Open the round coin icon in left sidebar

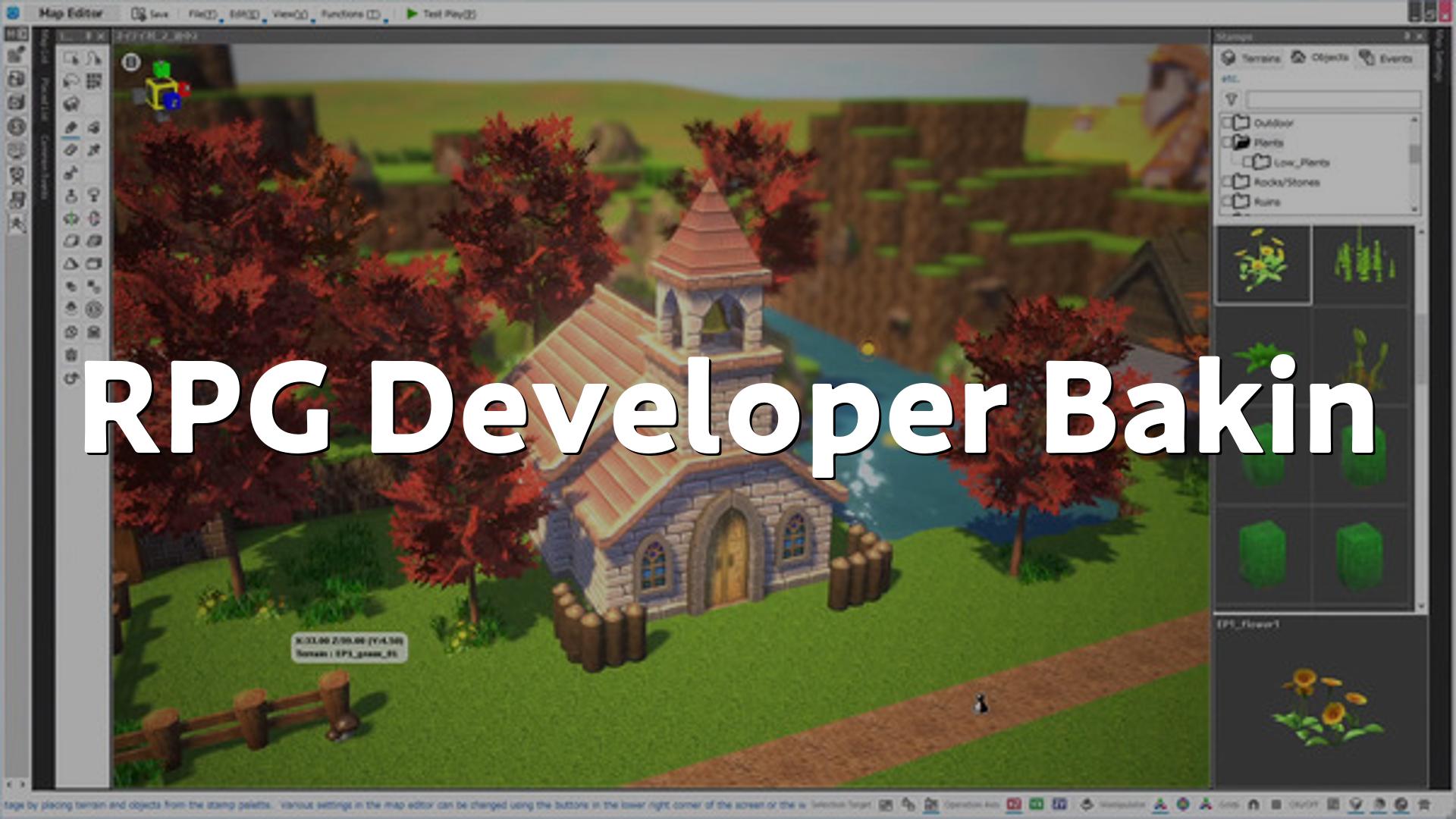(17, 127)
